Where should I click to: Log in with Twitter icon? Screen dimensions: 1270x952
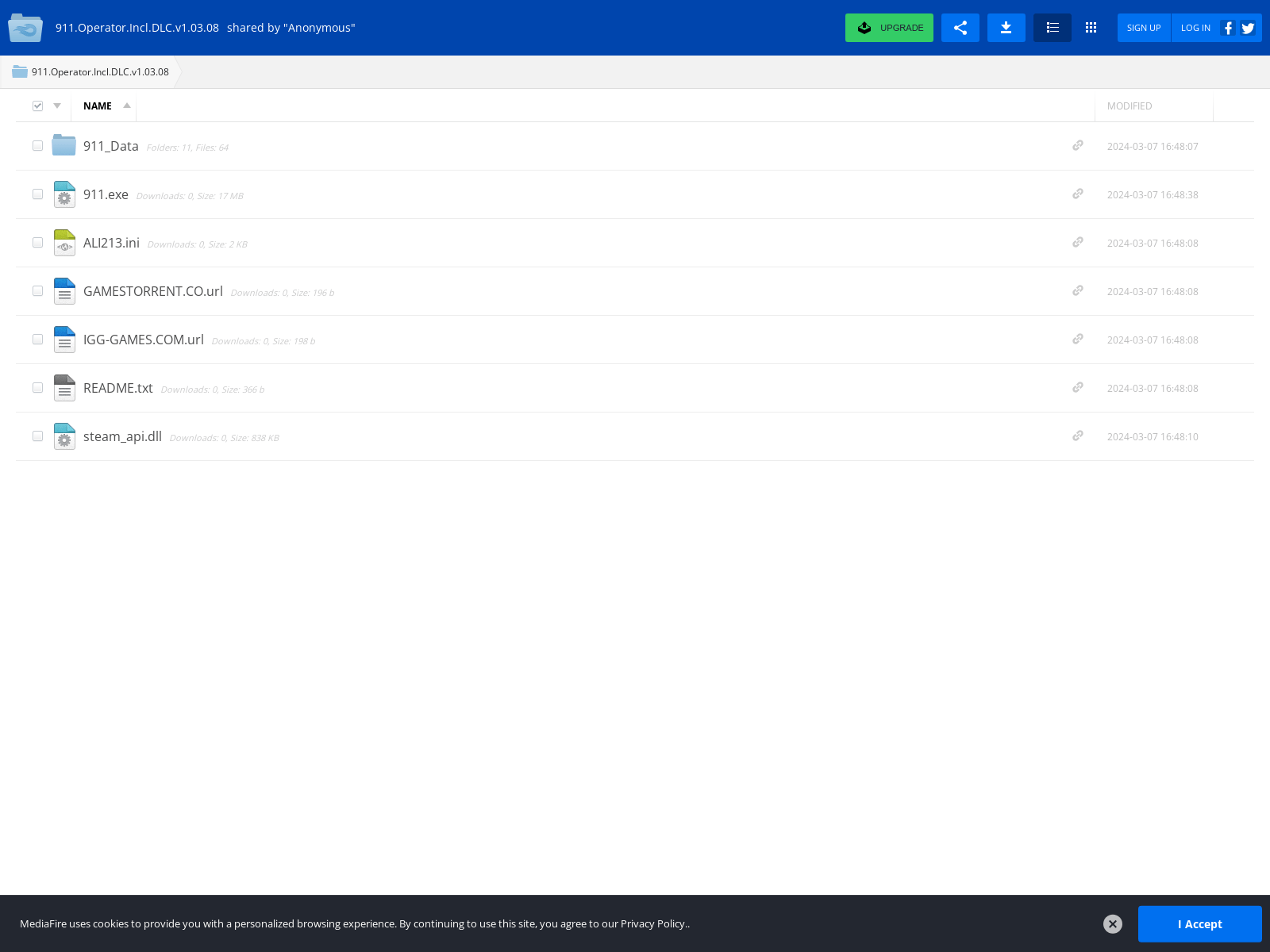tap(1249, 28)
